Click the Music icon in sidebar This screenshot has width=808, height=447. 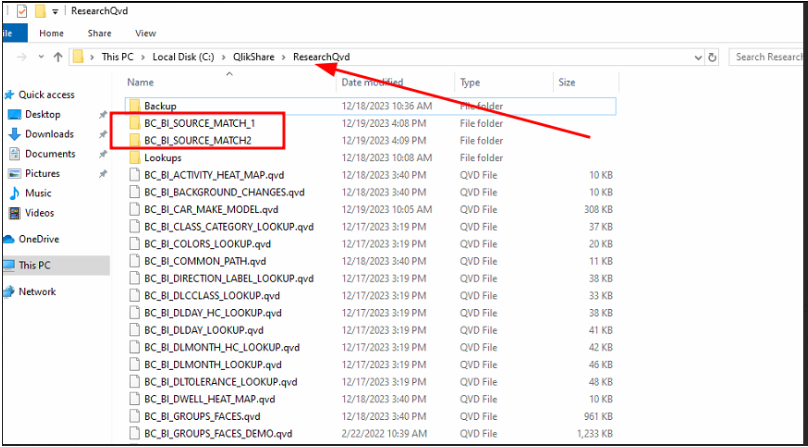pos(15,193)
